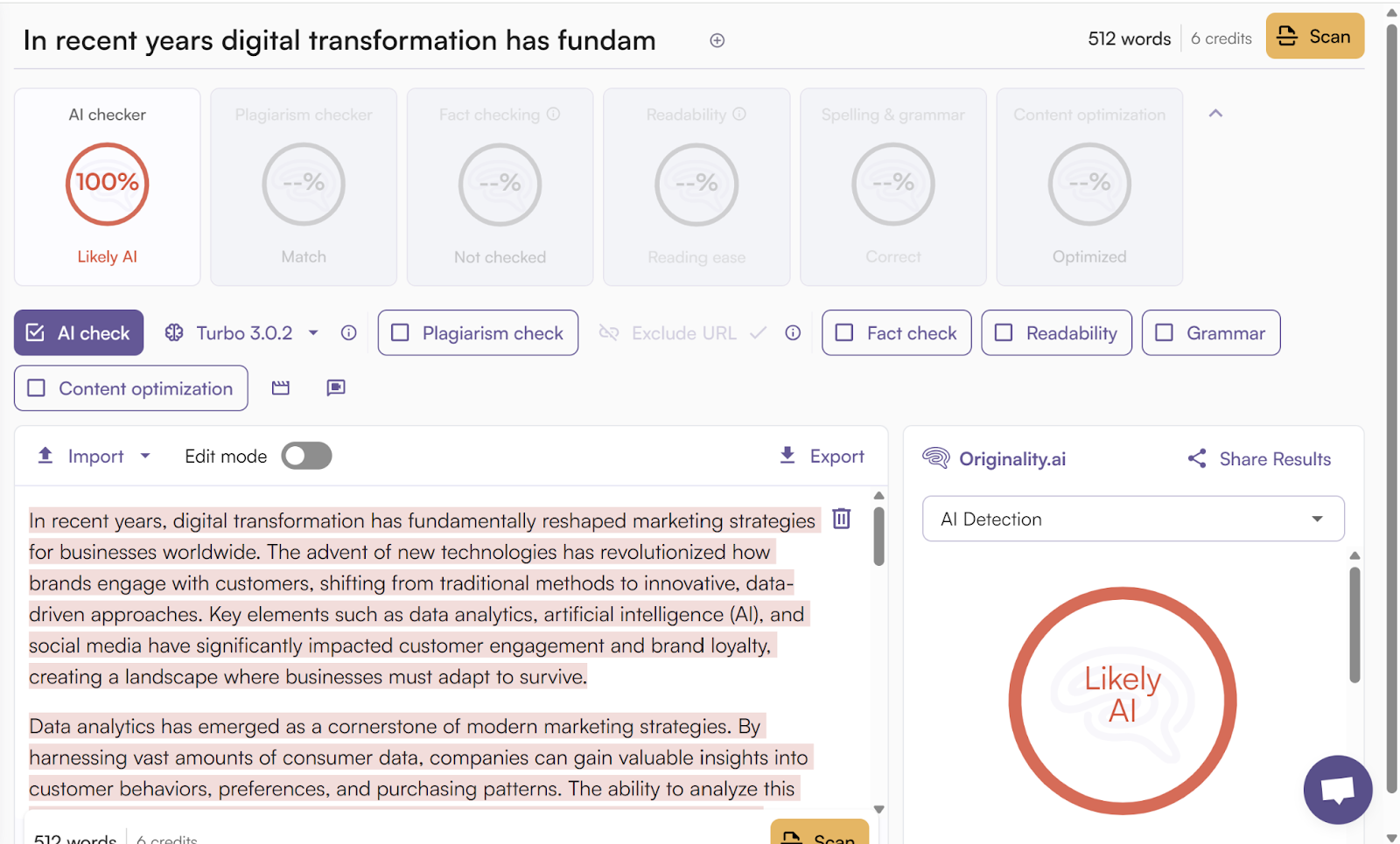
Task: Click the checkmark next to Exclude URL
Action: 758,332
